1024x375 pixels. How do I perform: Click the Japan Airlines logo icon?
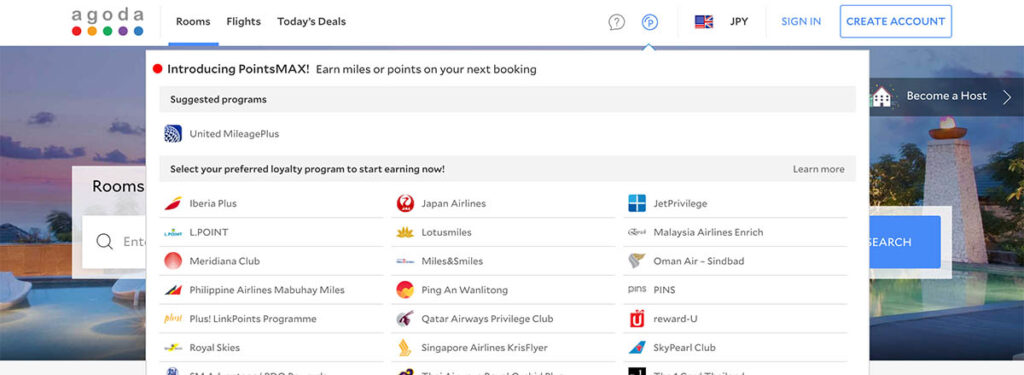405,204
